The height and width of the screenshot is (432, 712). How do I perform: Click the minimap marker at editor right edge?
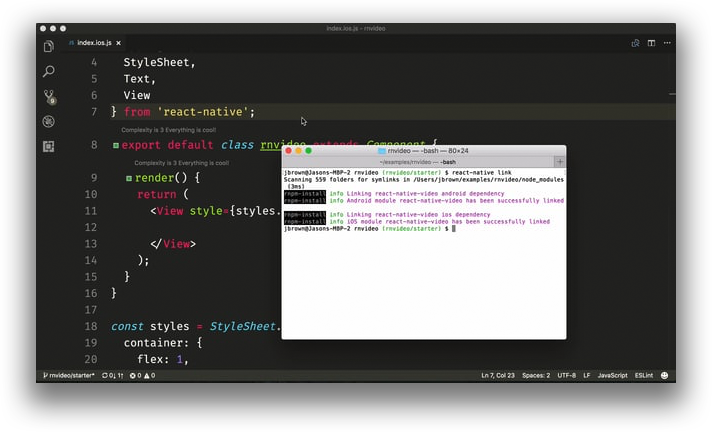pyautogui.click(x=672, y=94)
